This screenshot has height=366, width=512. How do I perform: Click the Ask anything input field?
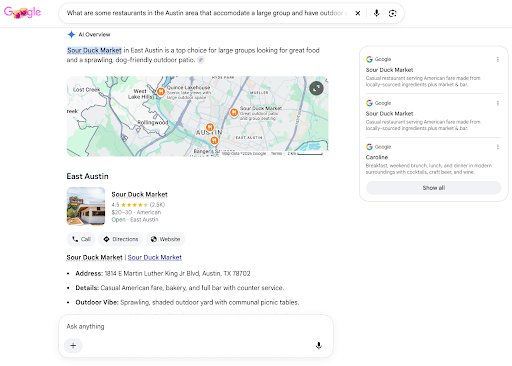(196, 326)
